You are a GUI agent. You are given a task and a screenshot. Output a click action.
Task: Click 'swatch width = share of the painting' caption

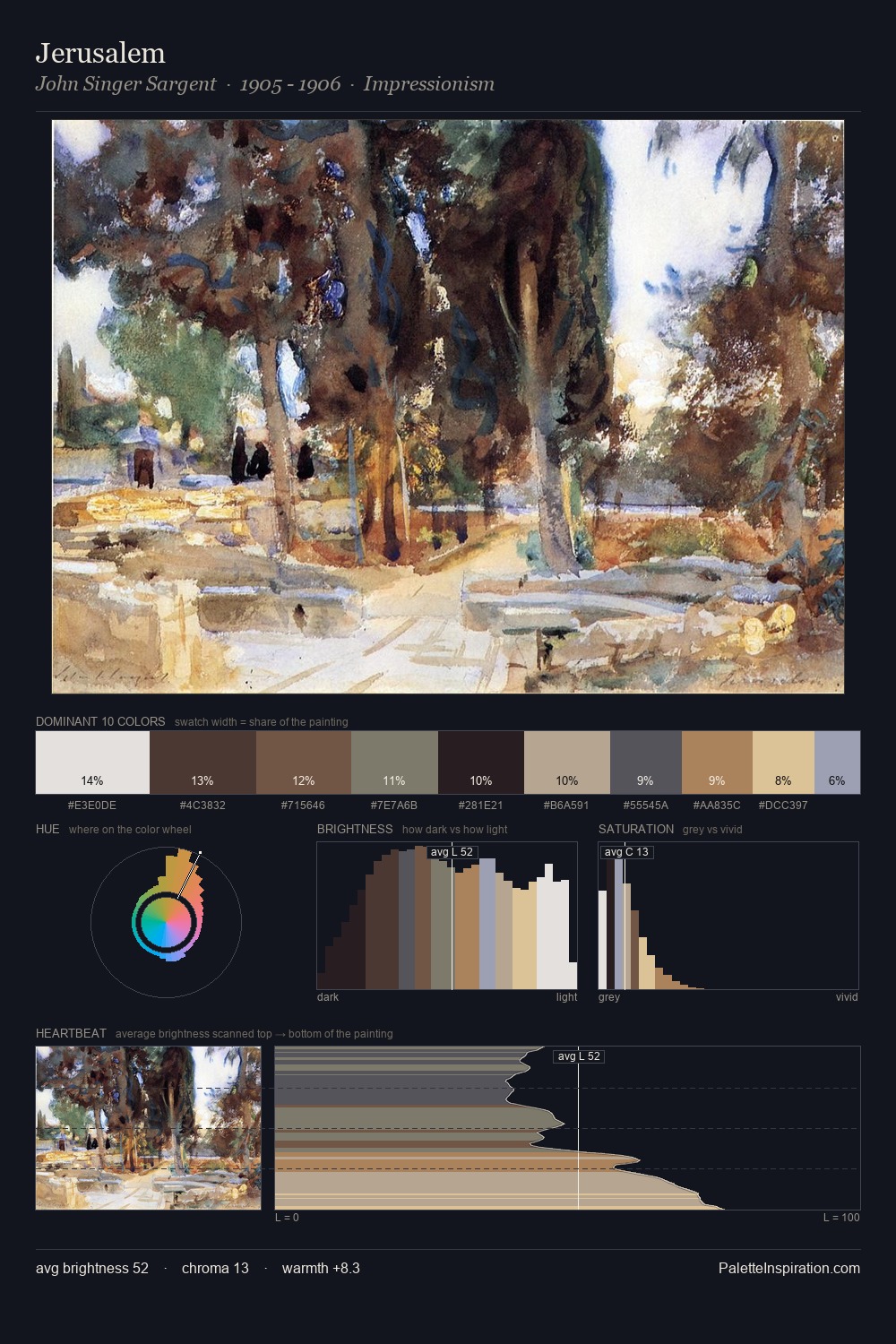click(x=262, y=722)
